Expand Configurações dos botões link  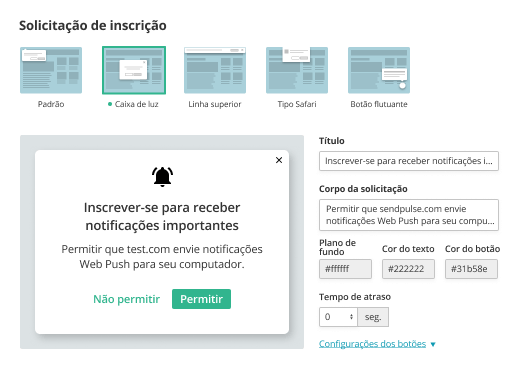click(x=372, y=344)
